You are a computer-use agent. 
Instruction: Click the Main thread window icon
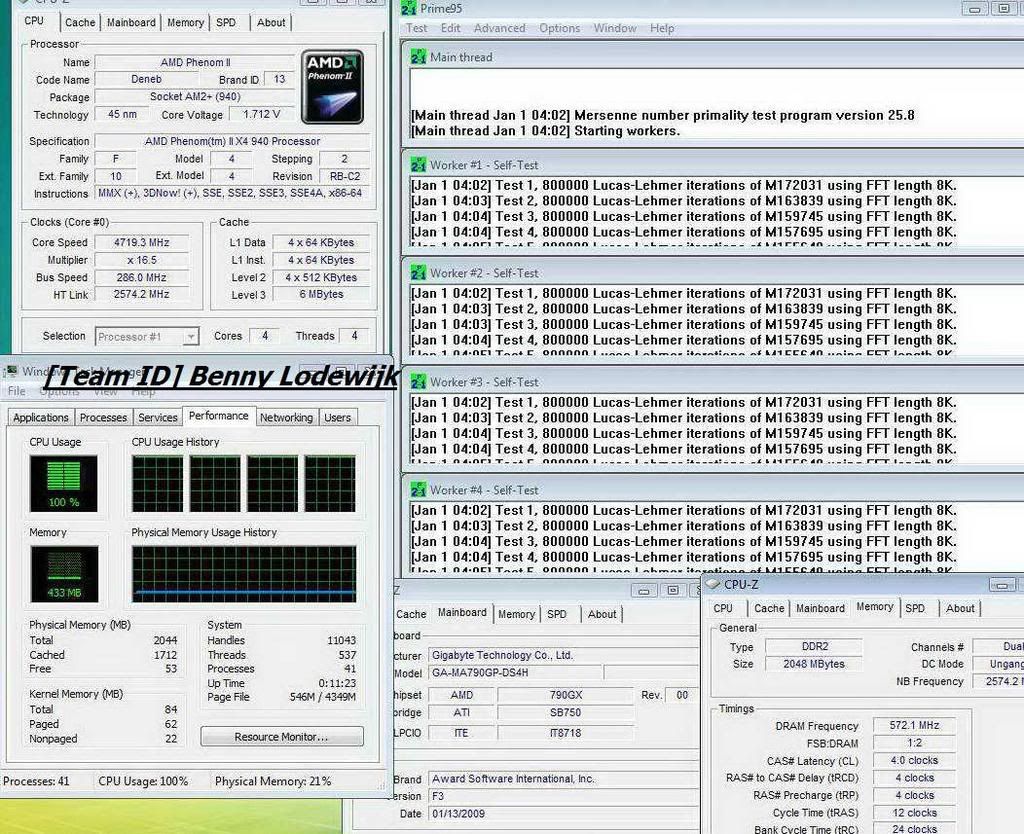point(418,57)
